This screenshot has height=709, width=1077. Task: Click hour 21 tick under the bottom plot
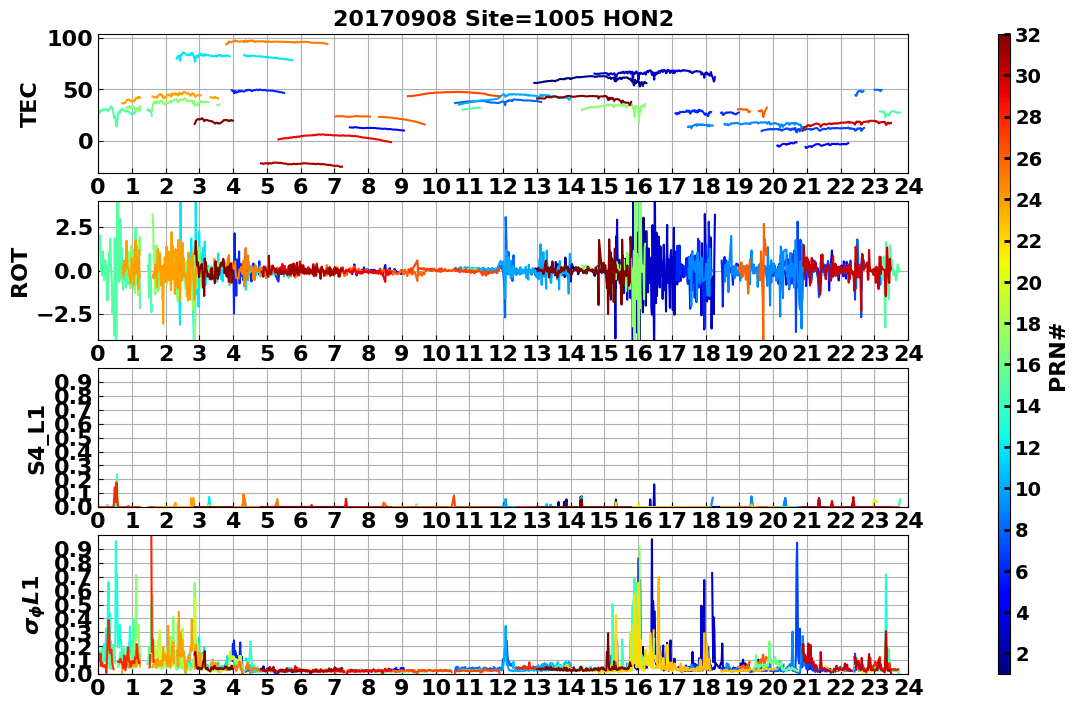pyautogui.click(x=807, y=688)
